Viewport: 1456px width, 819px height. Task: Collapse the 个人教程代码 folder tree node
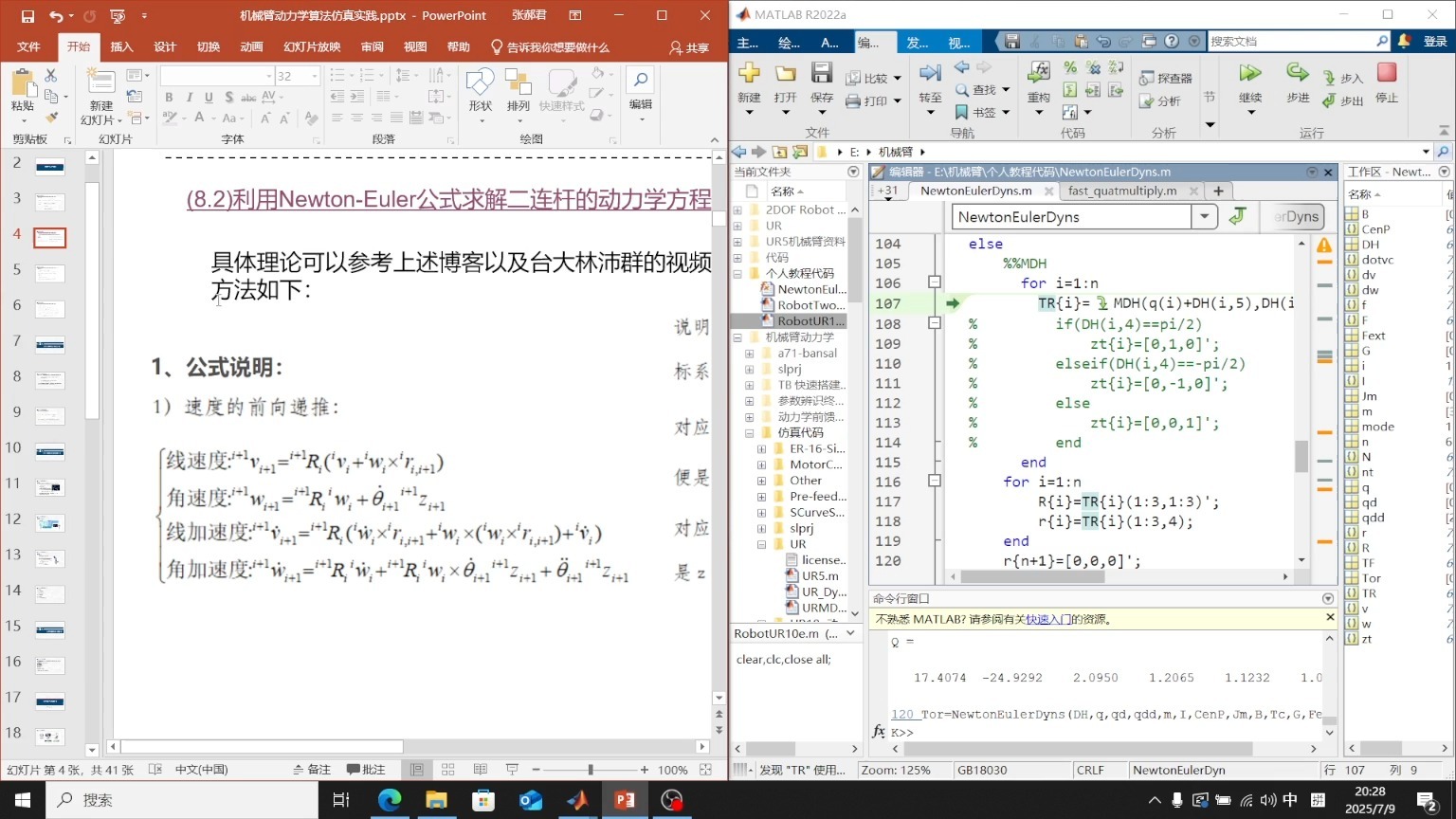coord(737,274)
